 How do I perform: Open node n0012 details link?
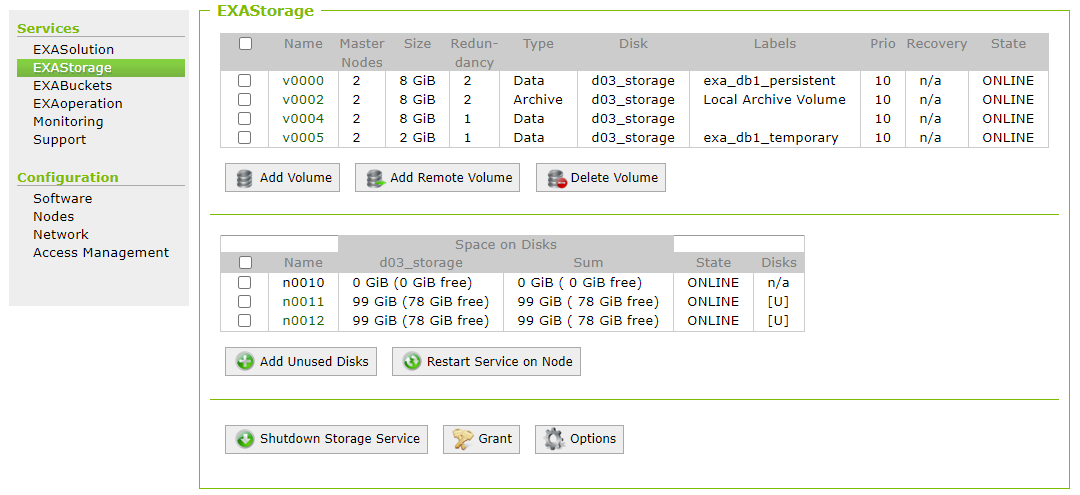click(303, 321)
